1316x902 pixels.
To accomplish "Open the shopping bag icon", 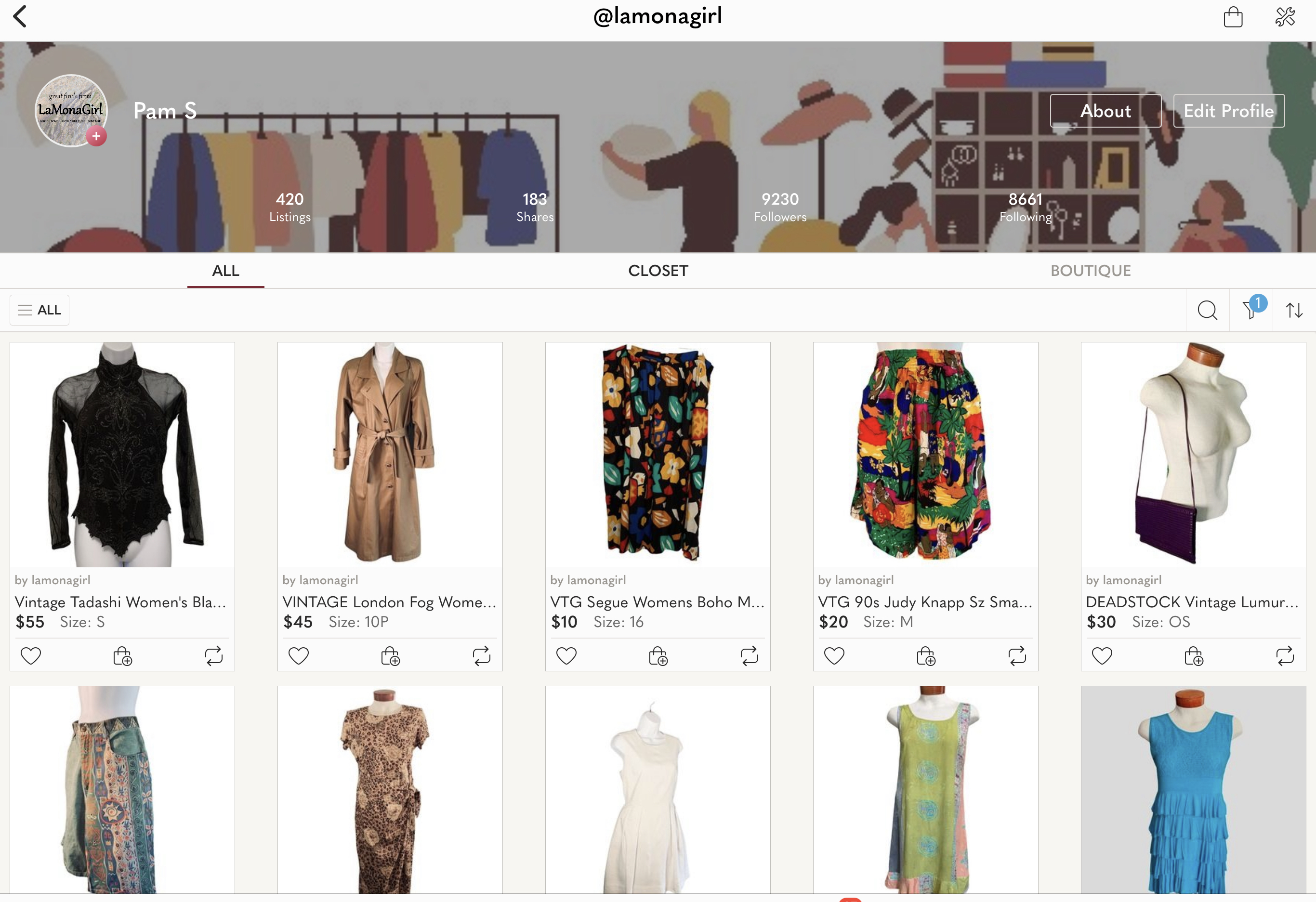I will 1233,16.
